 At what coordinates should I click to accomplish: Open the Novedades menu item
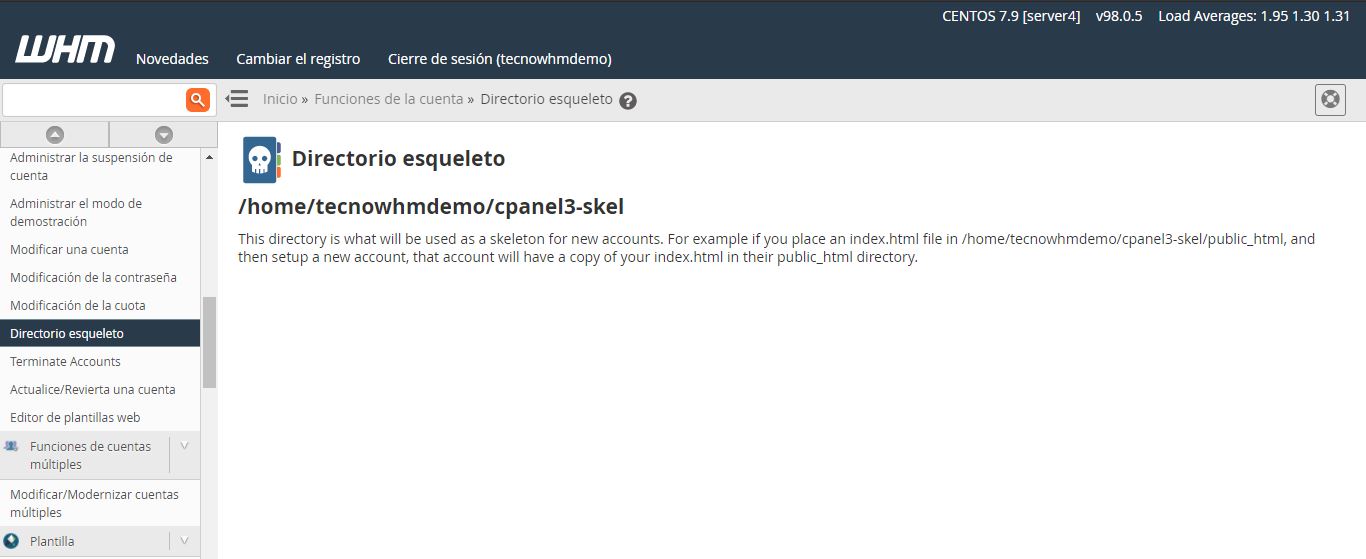click(x=172, y=59)
